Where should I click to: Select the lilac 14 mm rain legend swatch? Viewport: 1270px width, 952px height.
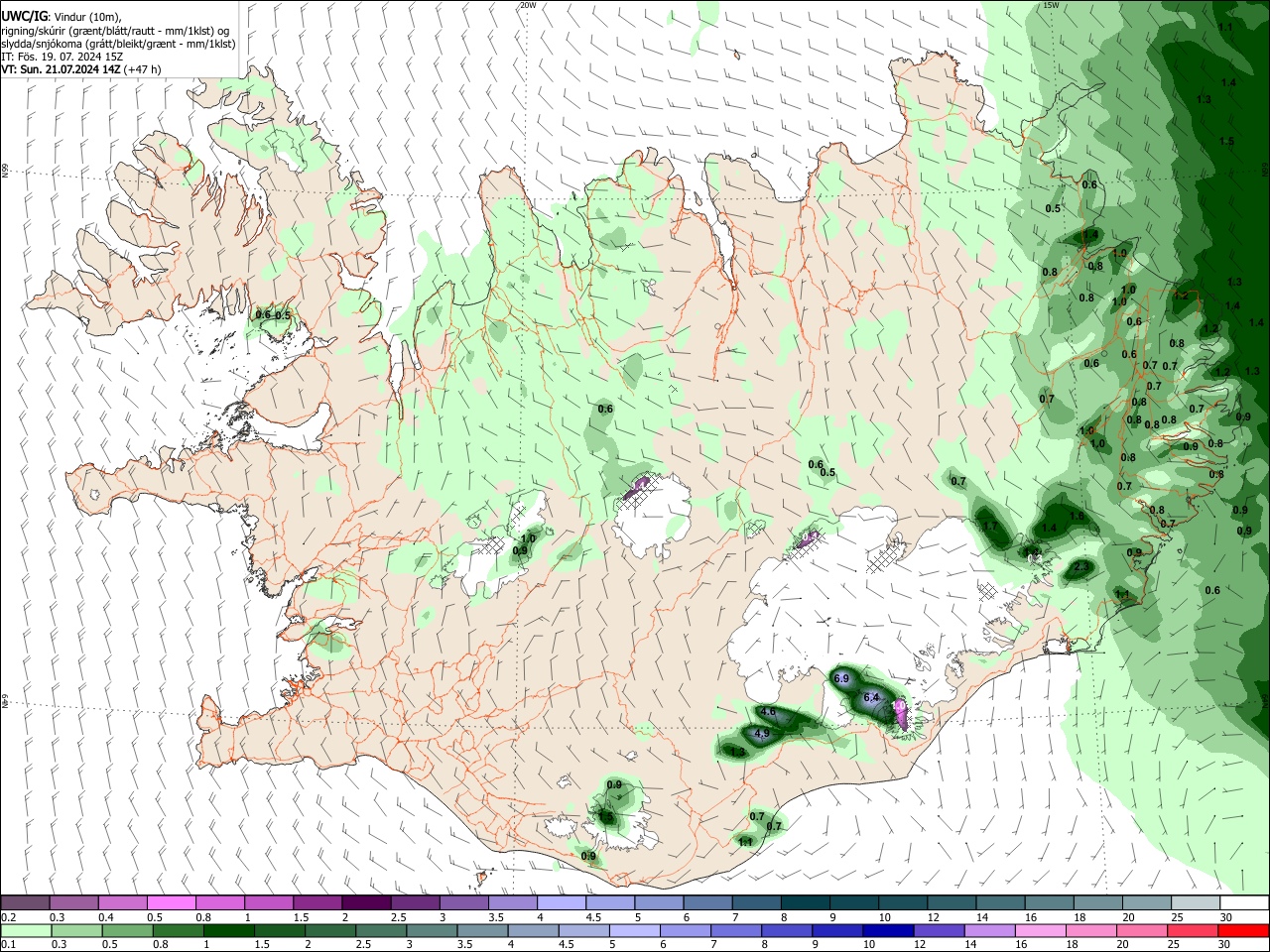tap(989, 930)
